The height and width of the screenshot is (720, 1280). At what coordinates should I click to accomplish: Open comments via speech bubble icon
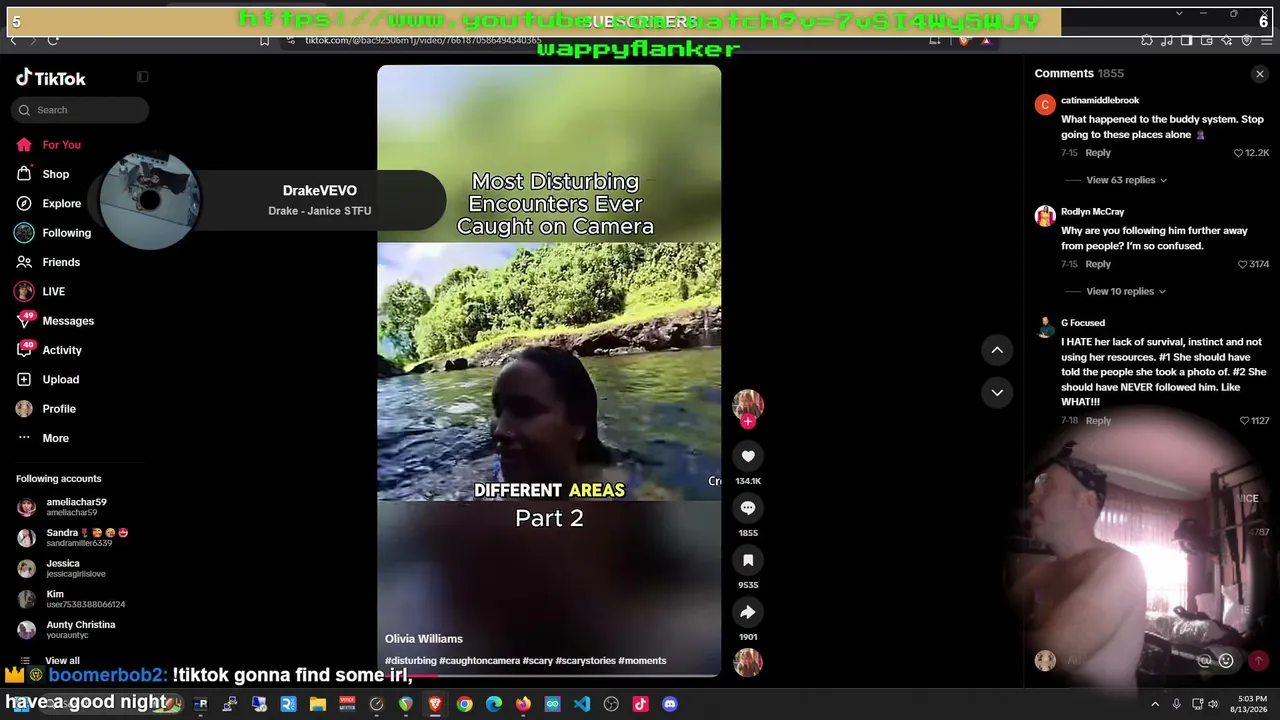point(748,508)
